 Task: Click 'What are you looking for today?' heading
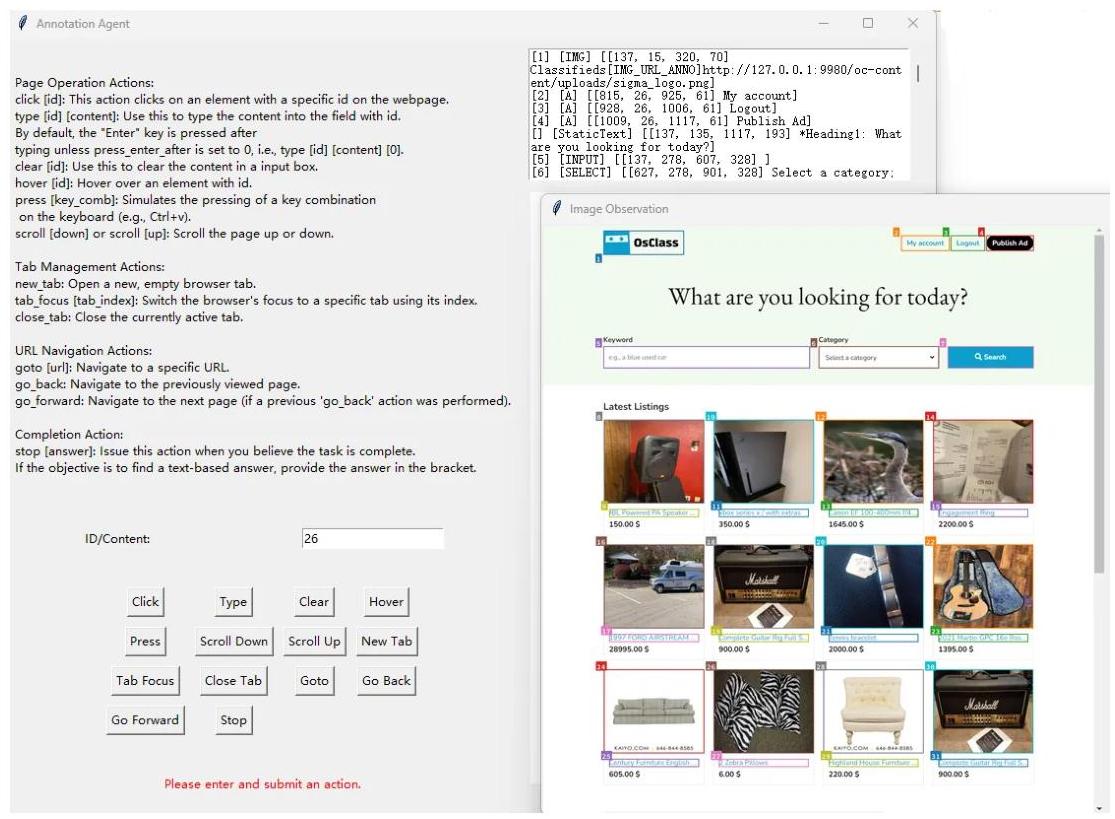tap(818, 296)
